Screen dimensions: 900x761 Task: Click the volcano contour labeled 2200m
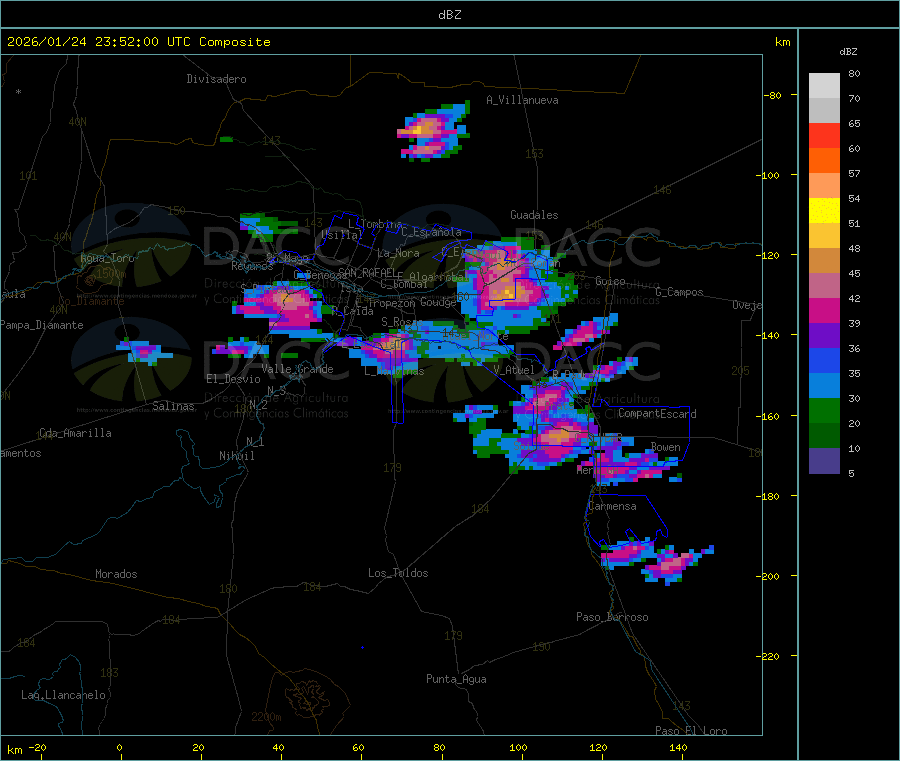pyautogui.click(x=308, y=699)
